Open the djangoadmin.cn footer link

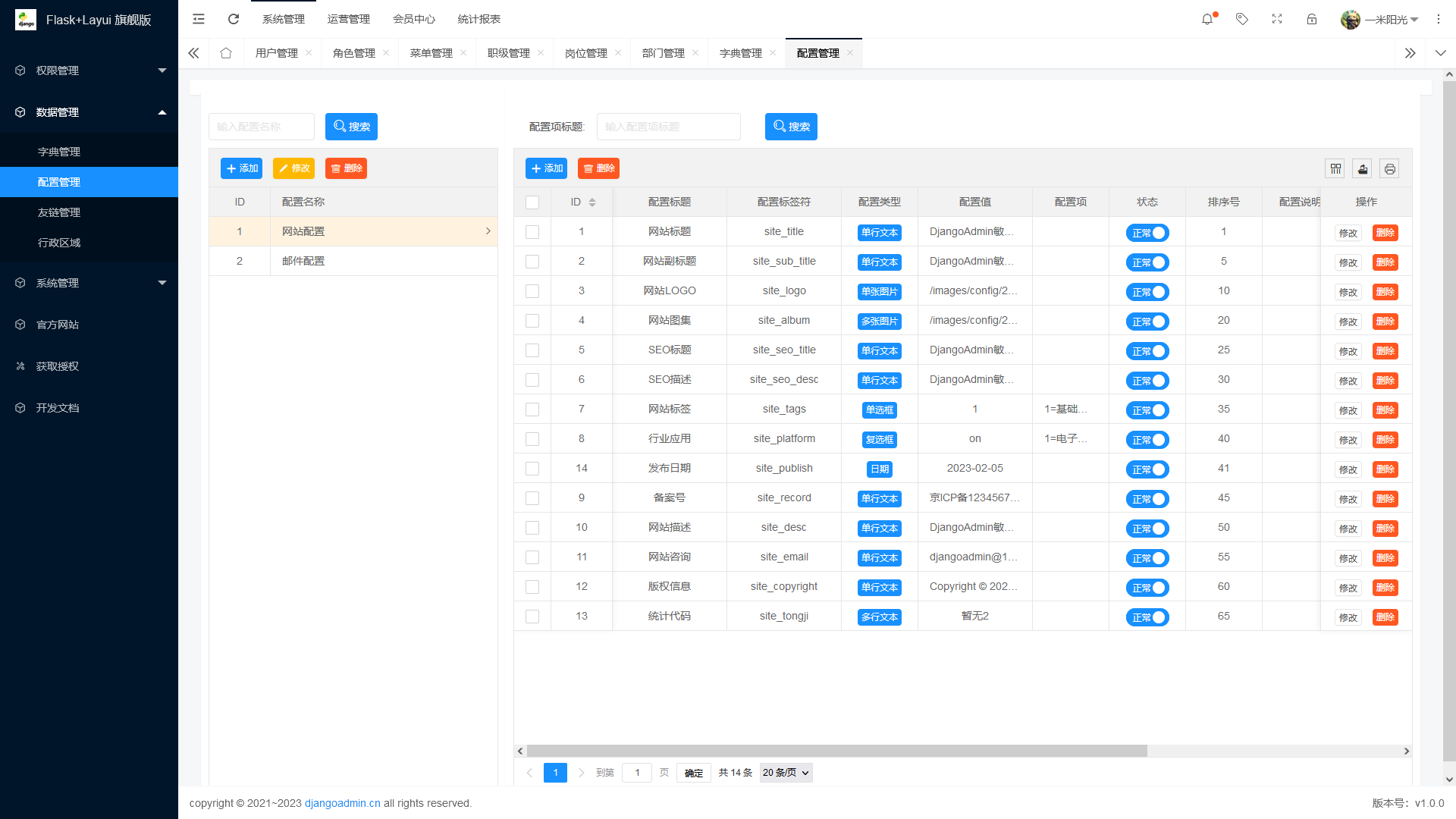click(x=342, y=803)
